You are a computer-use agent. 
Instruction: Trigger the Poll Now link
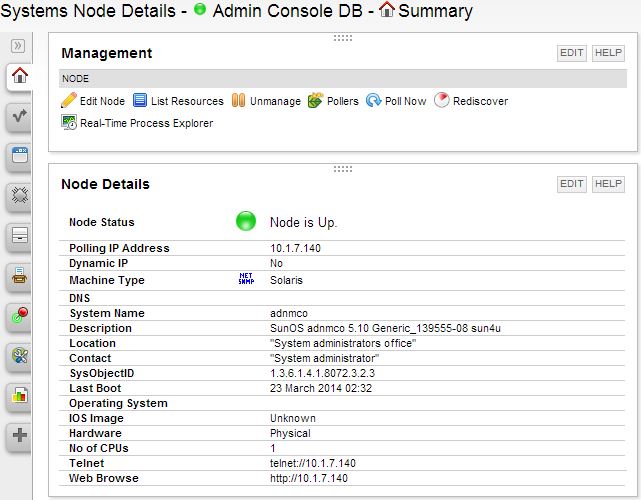(406, 101)
